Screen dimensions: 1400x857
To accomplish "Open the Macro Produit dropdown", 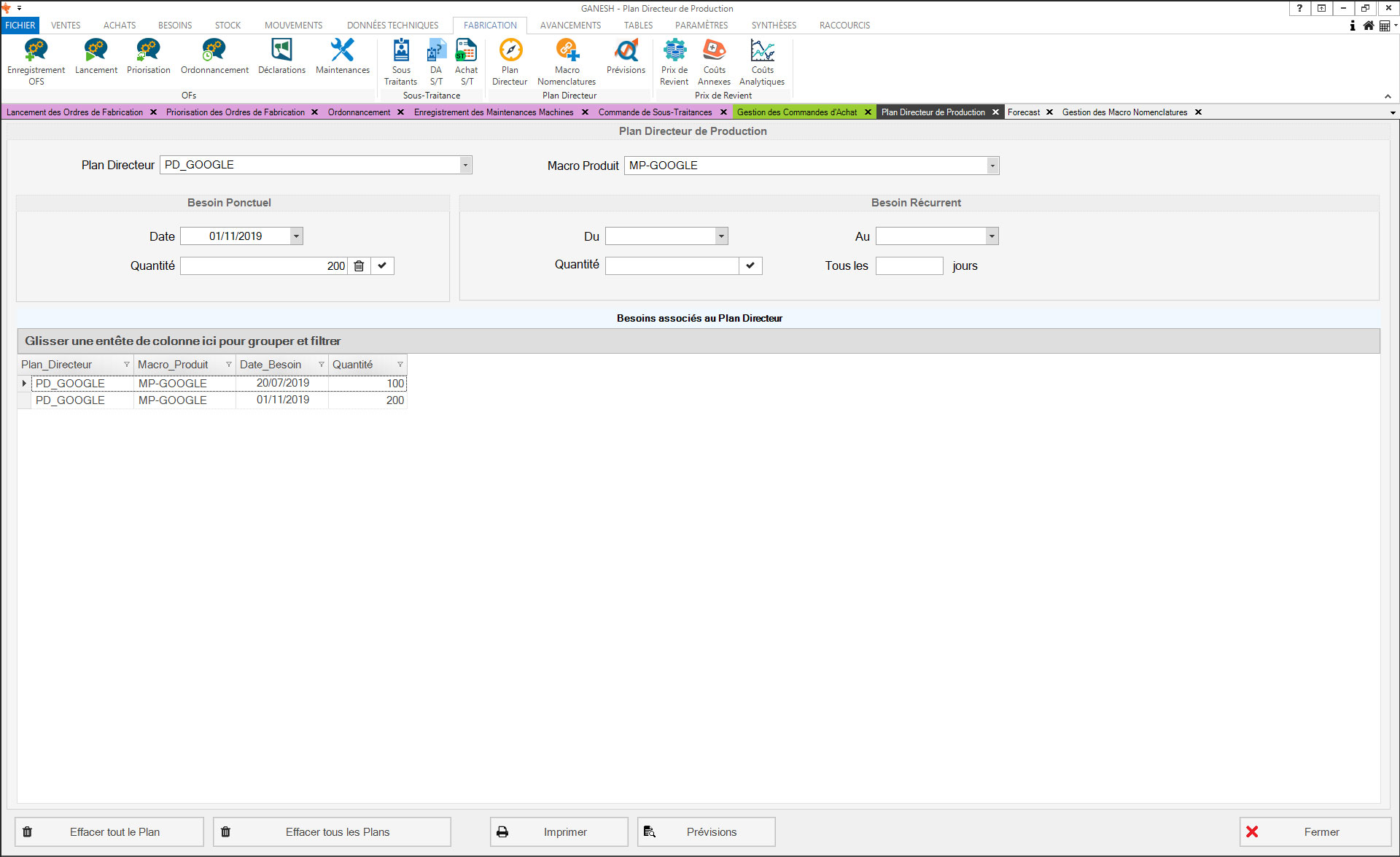I will [x=992, y=166].
